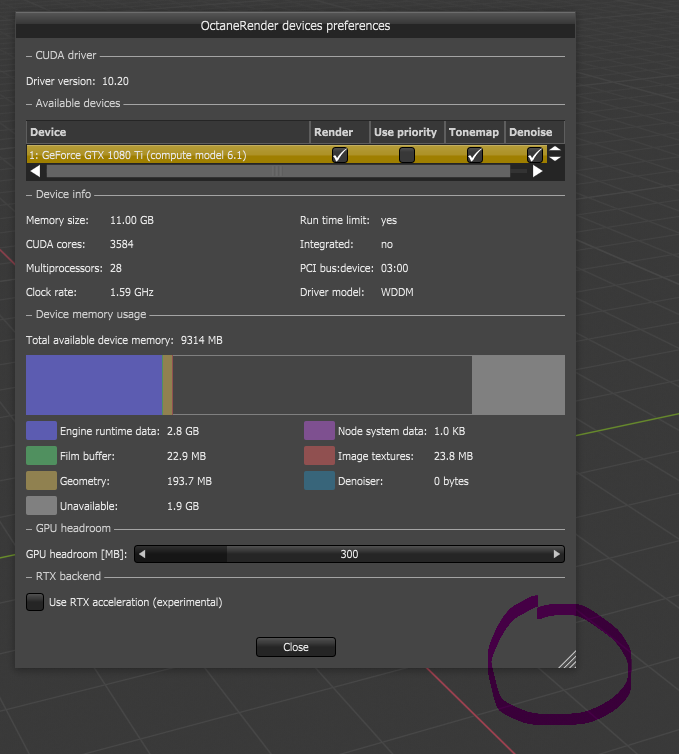The height and width of the screenshot is (754, 679).
Task: Click the Use priority column header
Action: point(407,132)
